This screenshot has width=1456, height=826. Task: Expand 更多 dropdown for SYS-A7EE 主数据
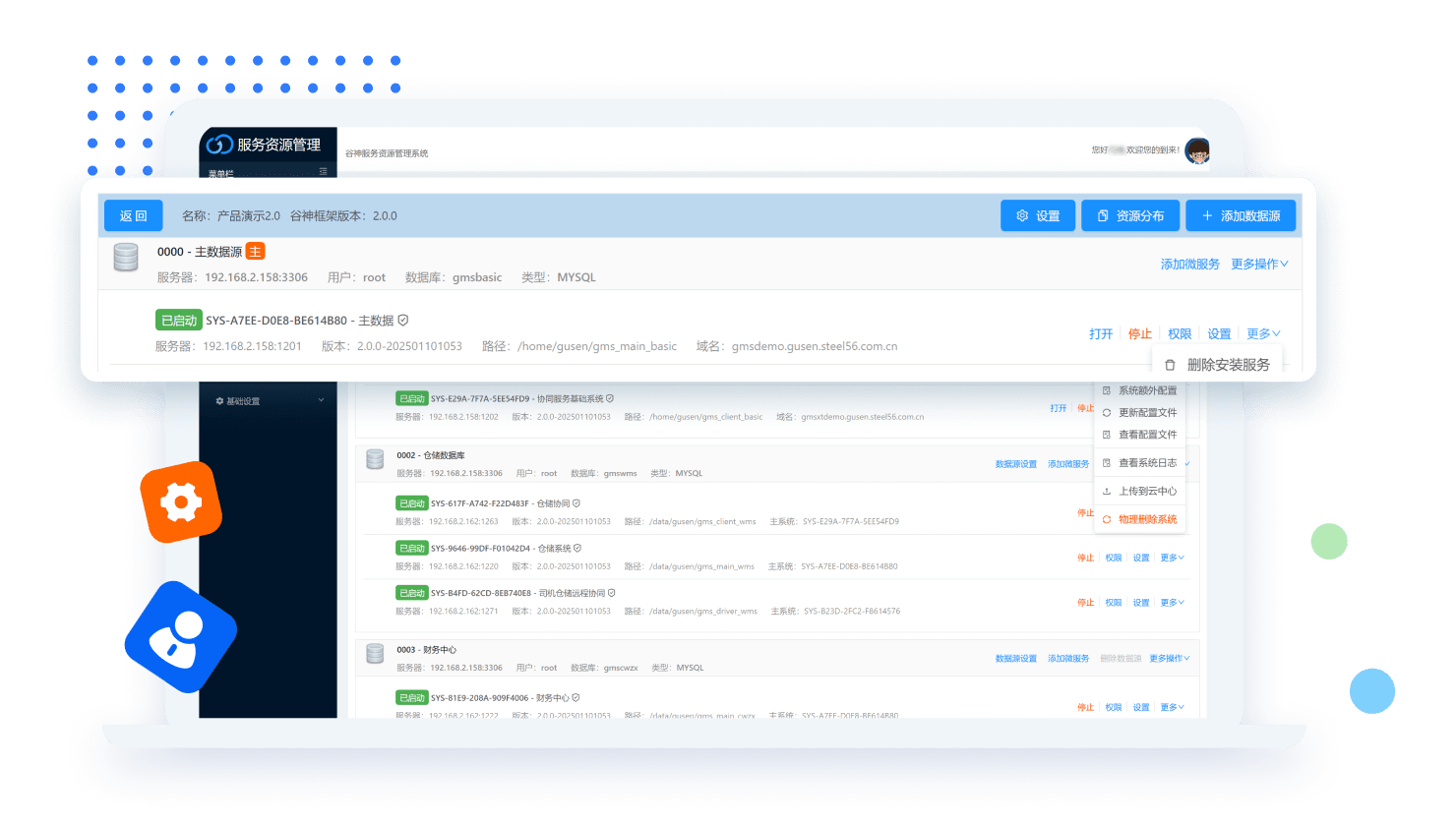tap(1263, 334)
